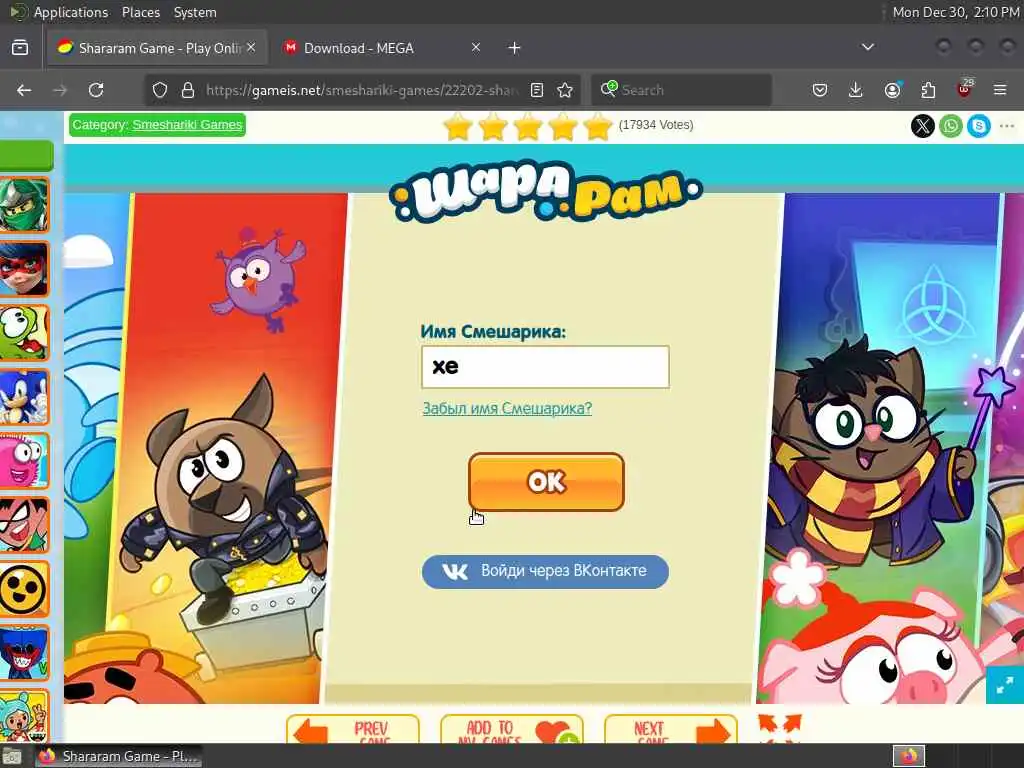The image size is (1024, 768).
Task: Rate the game with the first star
Action: [458, 126]
